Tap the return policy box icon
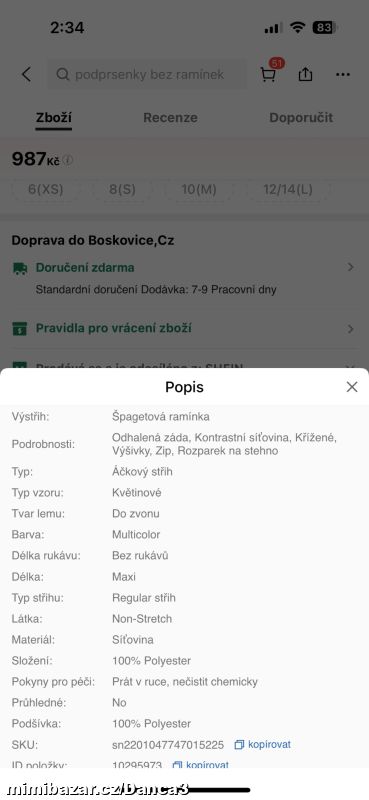Image resolution: width=369 pixels, height=800 pixels. [20, 328]
